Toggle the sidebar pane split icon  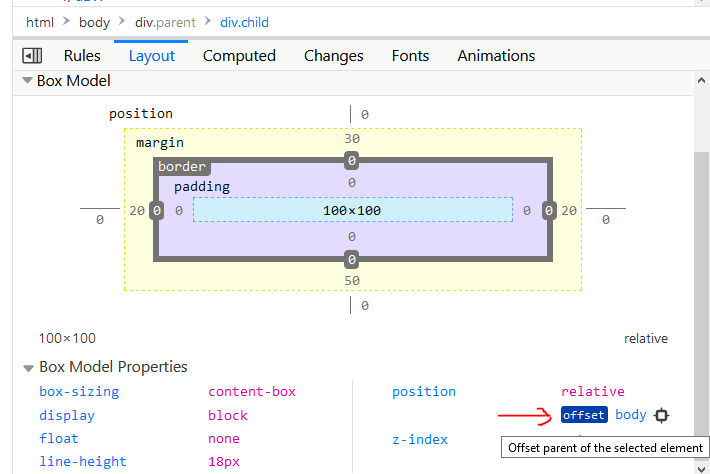click(32, 56)
